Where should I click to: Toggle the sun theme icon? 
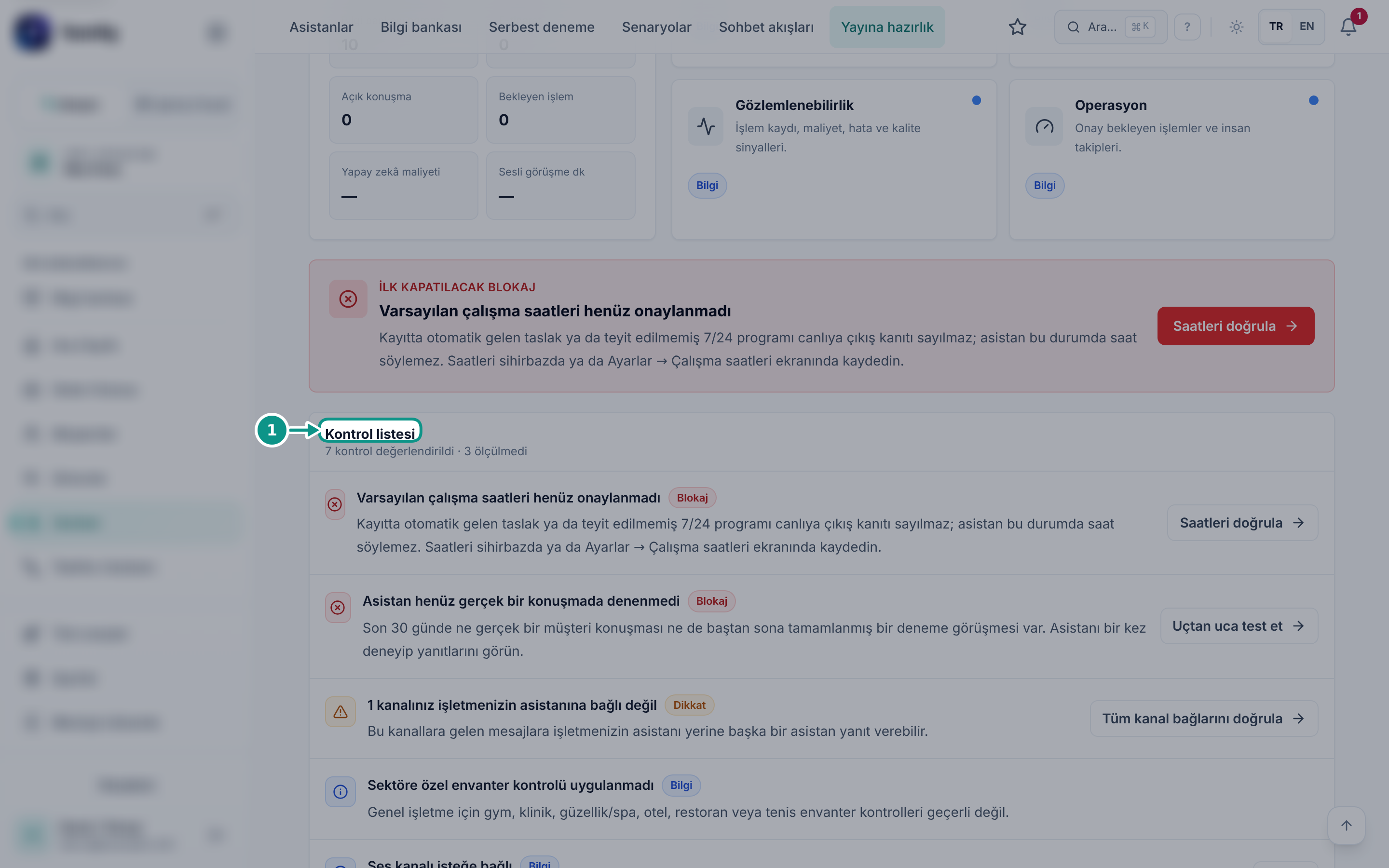point(1236,27)
